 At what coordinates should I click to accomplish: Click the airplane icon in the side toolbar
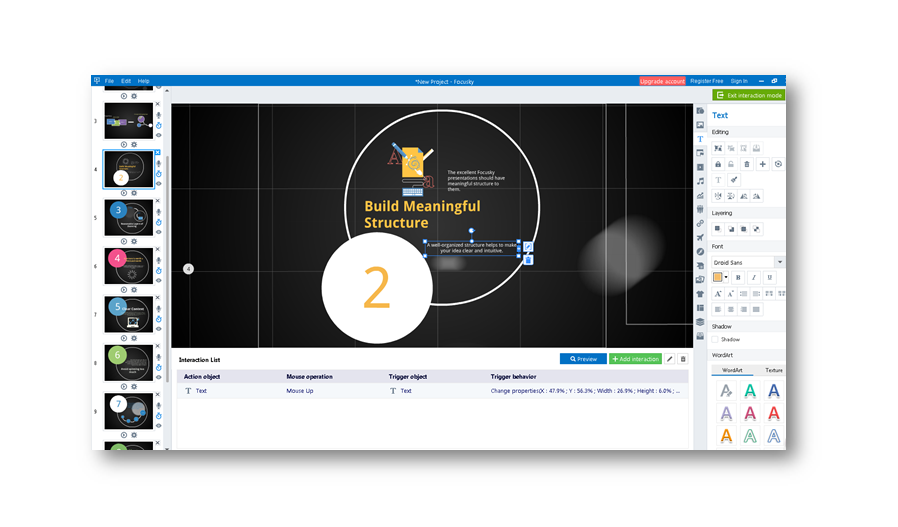click(700, 237)
